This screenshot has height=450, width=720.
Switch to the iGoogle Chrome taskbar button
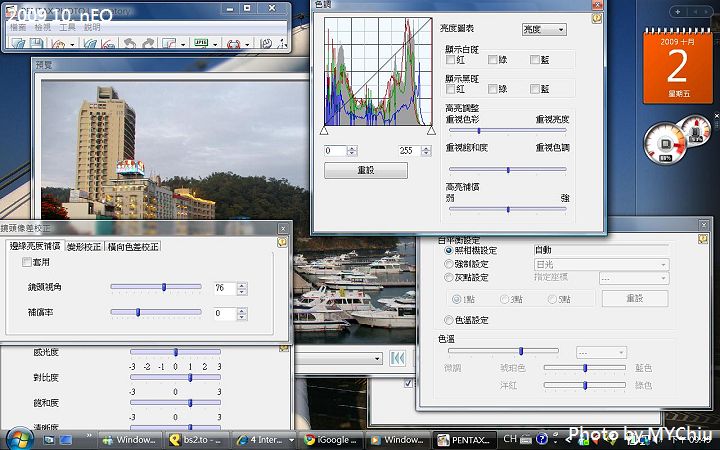pyautogui.click(x=332, y=439)
